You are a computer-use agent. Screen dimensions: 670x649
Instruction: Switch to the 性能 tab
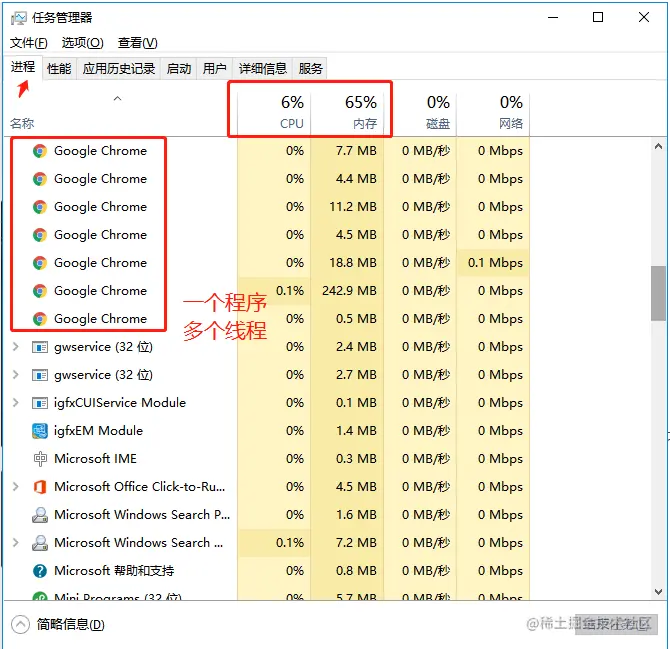[x=59, y=68]
